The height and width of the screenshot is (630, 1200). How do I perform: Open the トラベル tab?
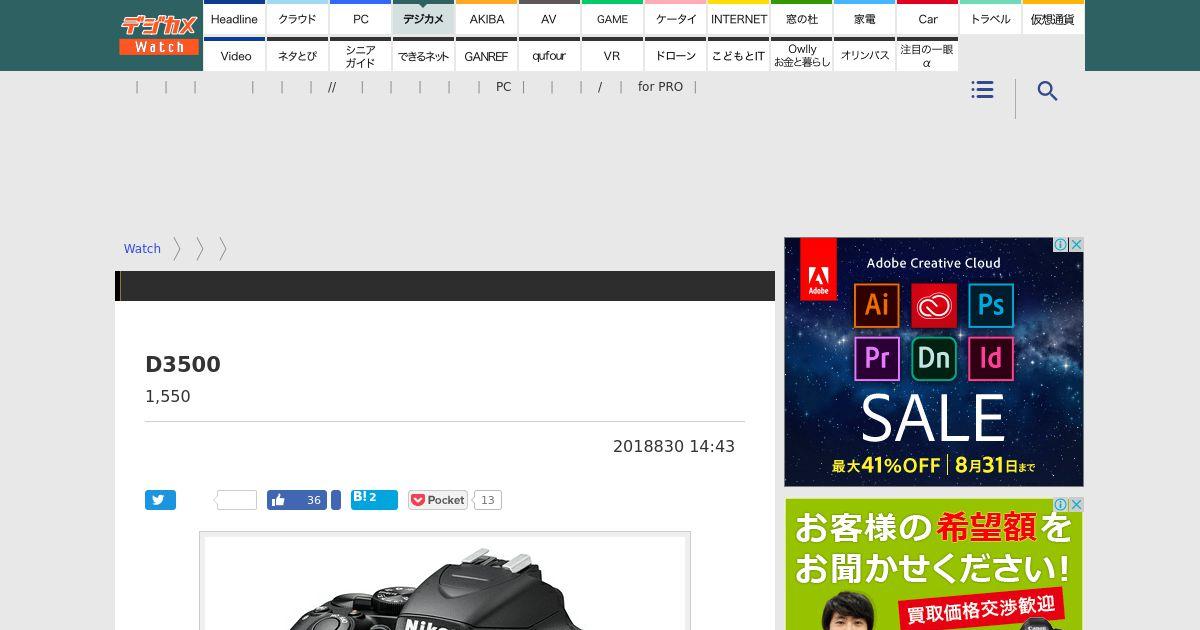click(991, 18)
